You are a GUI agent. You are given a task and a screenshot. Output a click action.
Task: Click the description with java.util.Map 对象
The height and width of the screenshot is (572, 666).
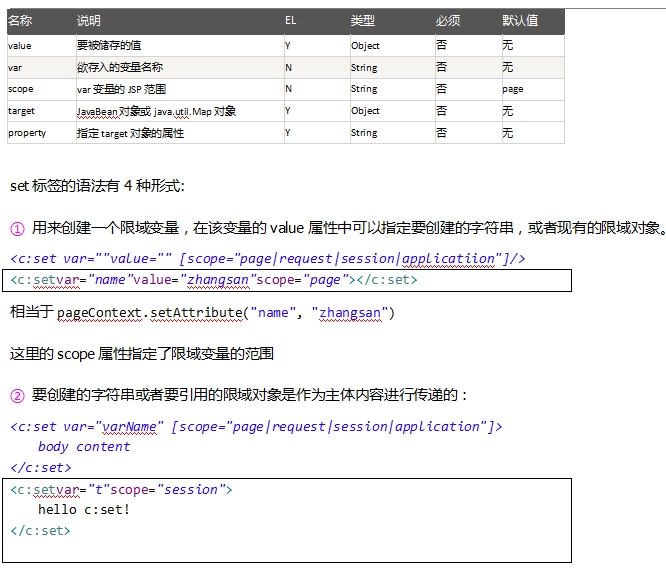tap(156, 111)
